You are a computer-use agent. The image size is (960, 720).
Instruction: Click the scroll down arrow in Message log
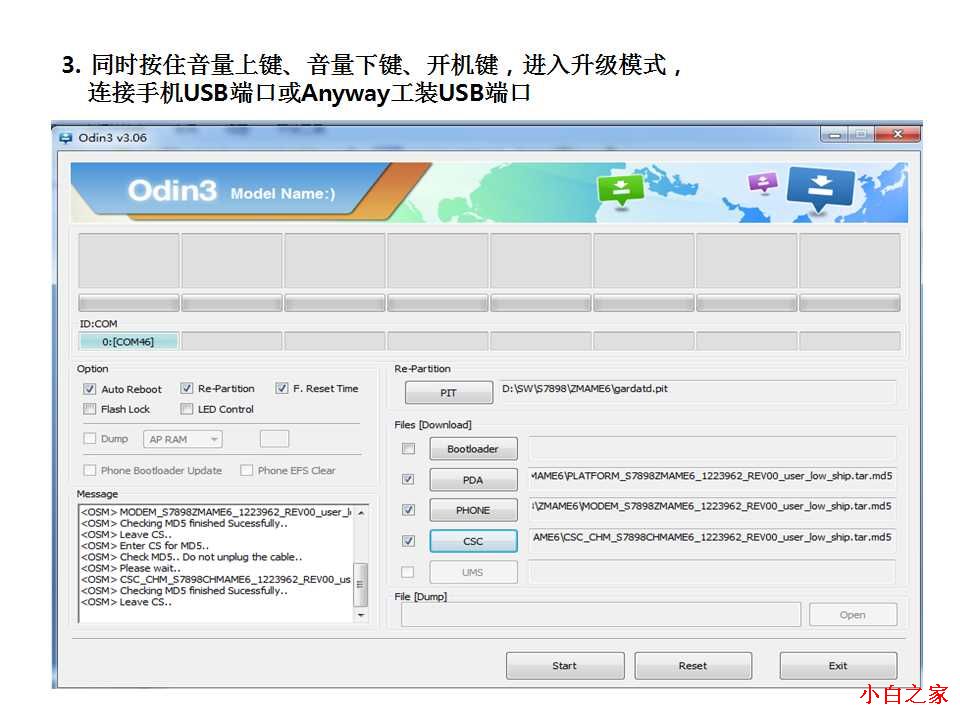[361, 615]
